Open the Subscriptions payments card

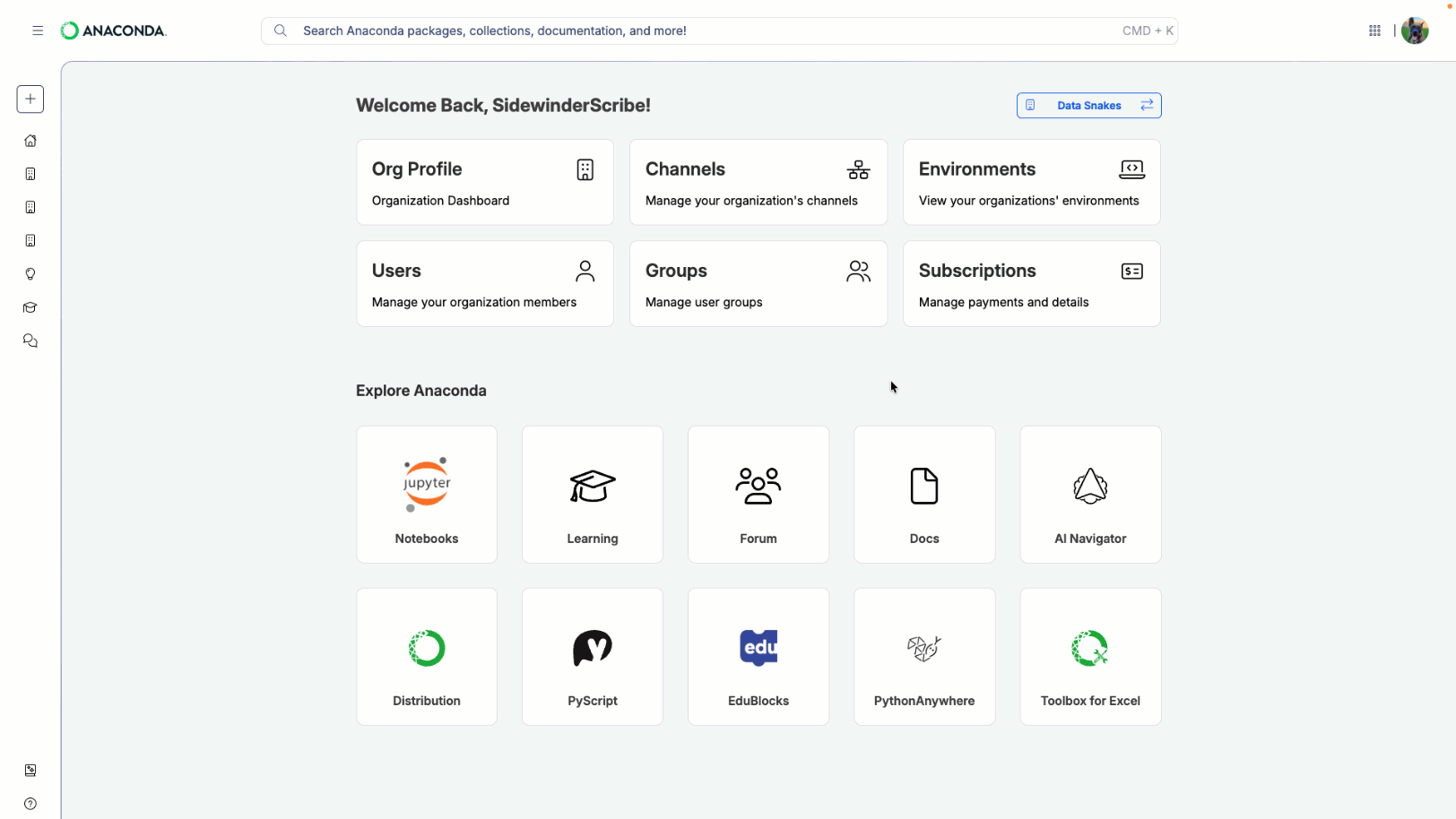coord(1031,283)
